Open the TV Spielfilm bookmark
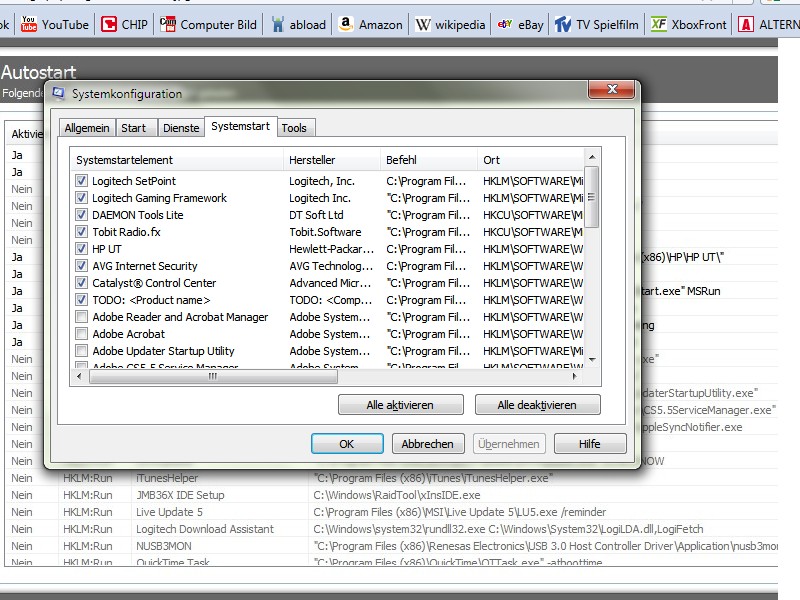 point(596,24)
